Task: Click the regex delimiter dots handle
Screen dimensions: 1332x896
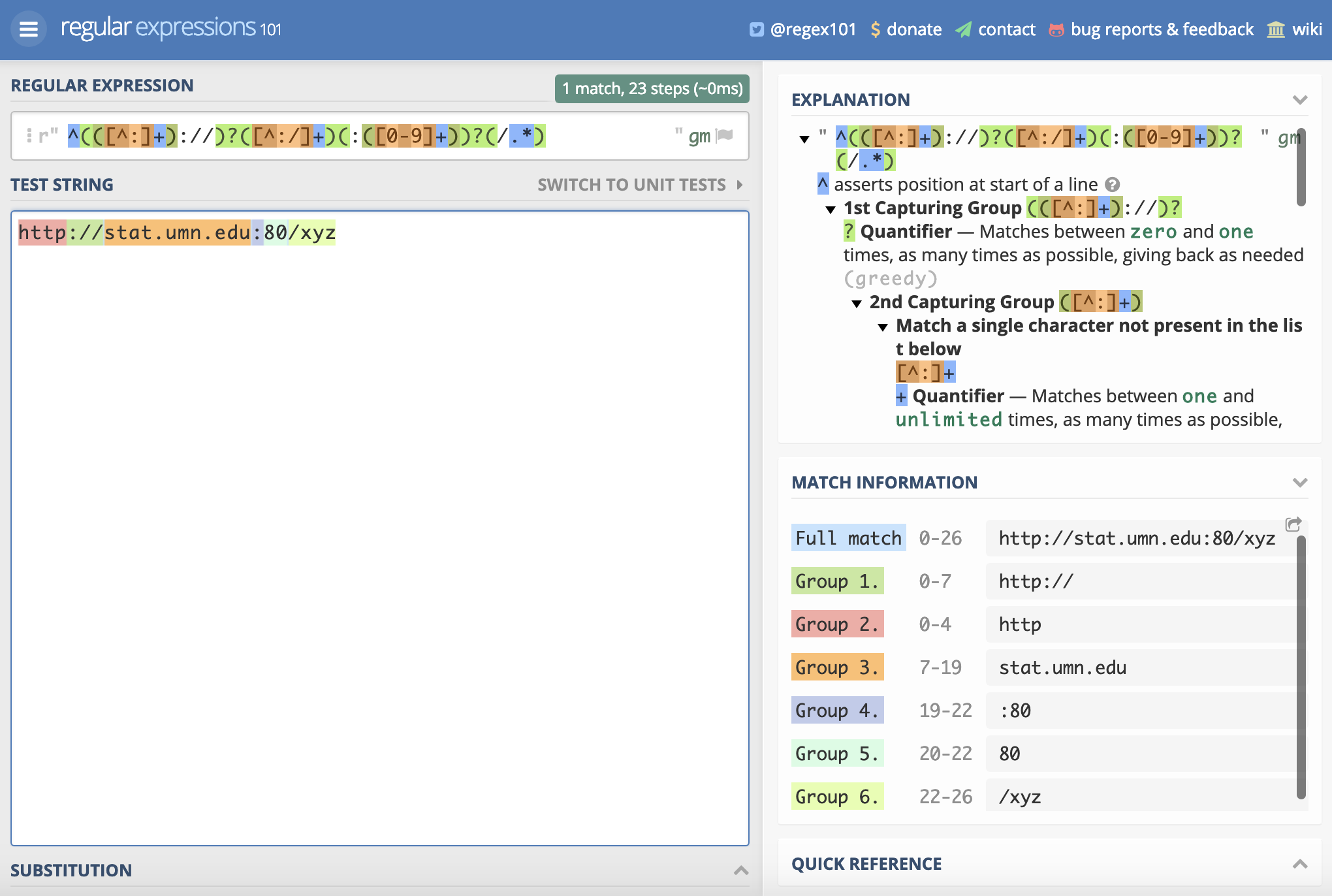Action: click(x=29, y=136)
